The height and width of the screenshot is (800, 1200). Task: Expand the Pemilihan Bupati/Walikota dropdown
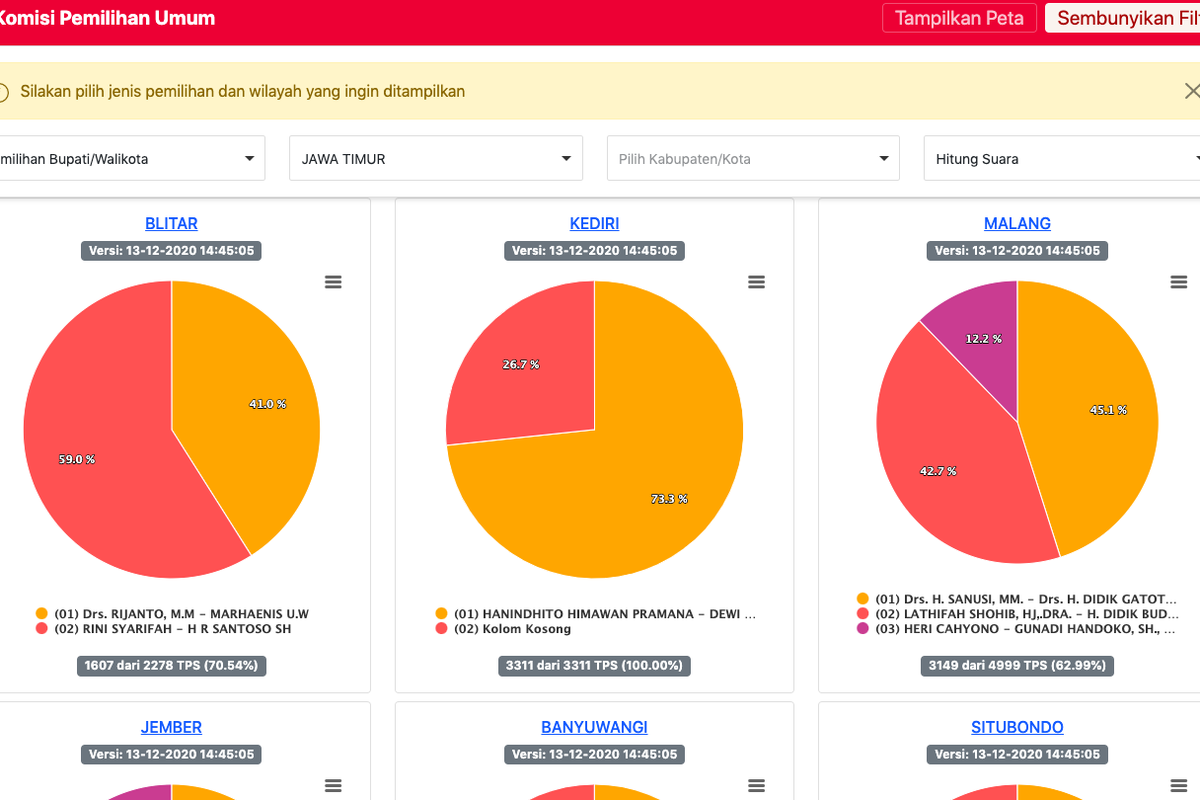point(130,159)
